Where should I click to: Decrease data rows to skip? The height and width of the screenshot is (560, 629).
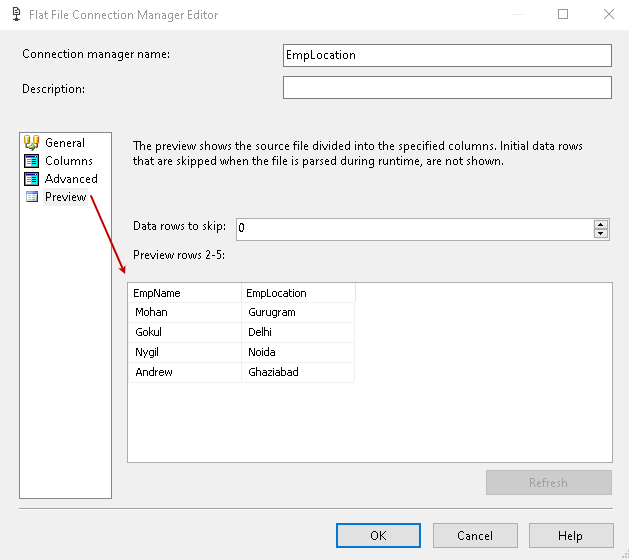click(x=601, y=234)
